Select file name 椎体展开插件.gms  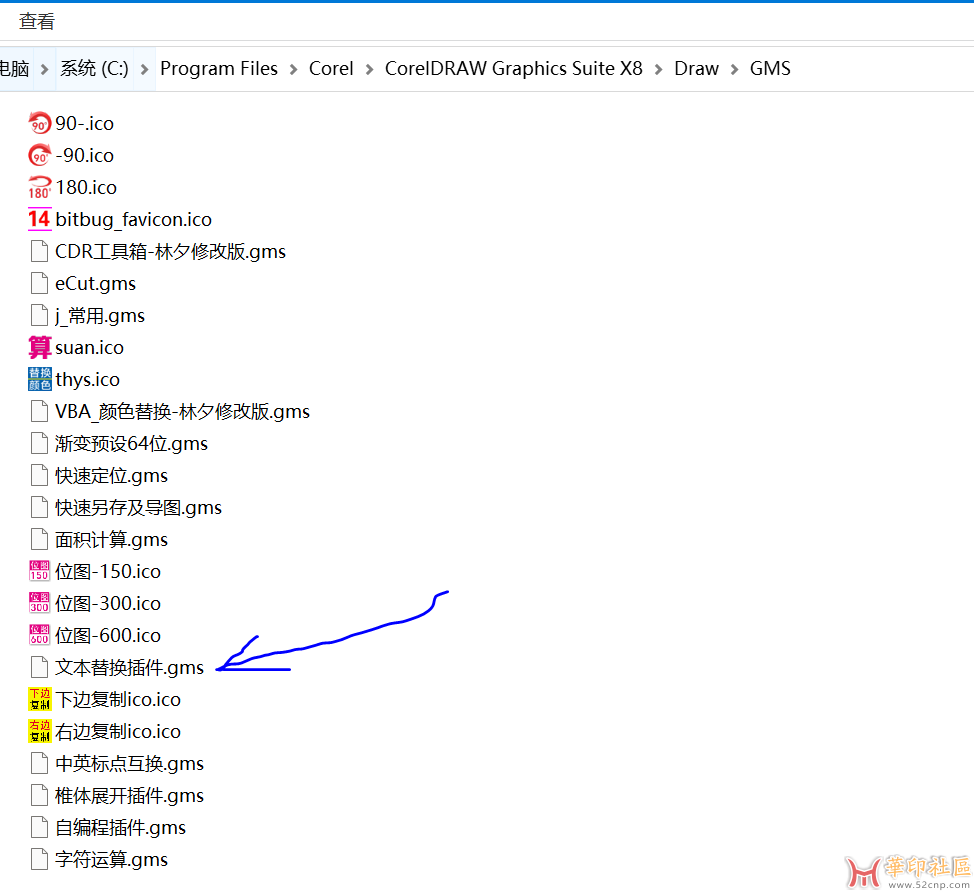click(129, 796)
